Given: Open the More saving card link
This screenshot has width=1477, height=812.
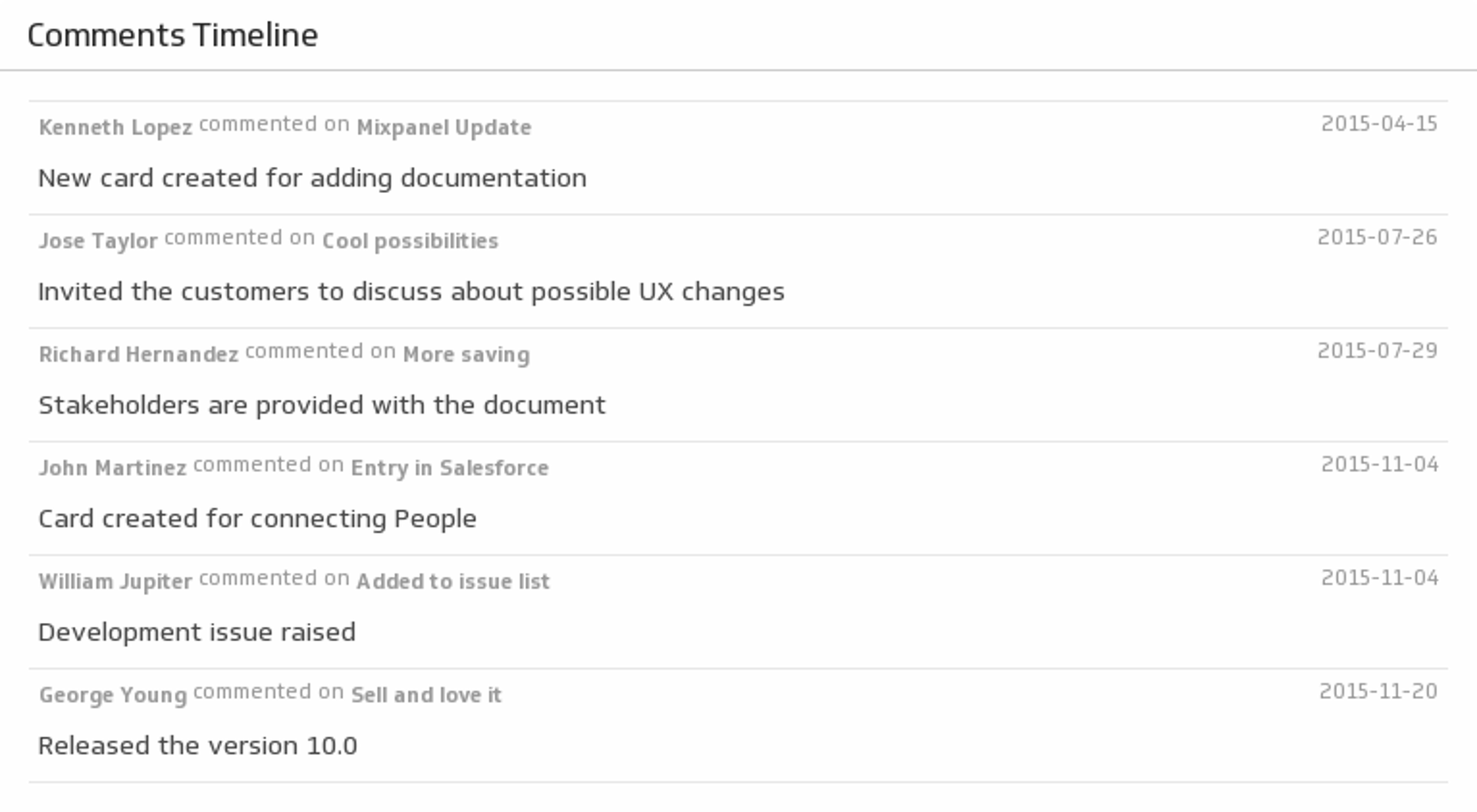Looking at the screenshot, I should 466,354.
